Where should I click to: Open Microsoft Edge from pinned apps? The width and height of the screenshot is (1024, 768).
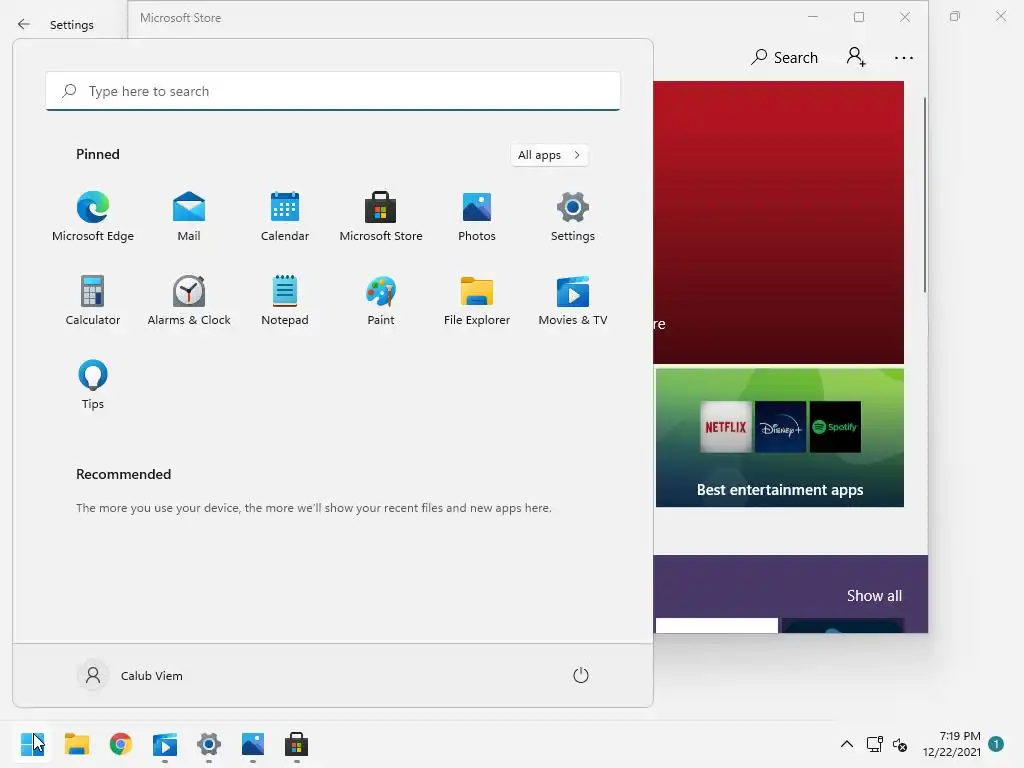click(x=93, y=216)
